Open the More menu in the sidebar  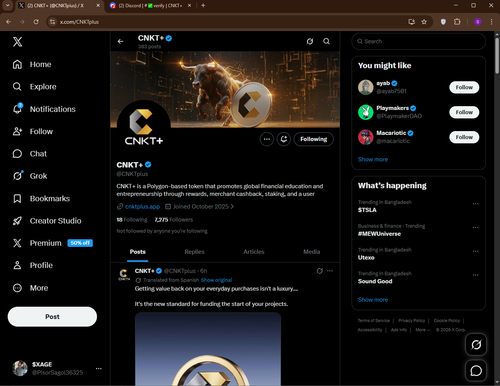point(30,288)
